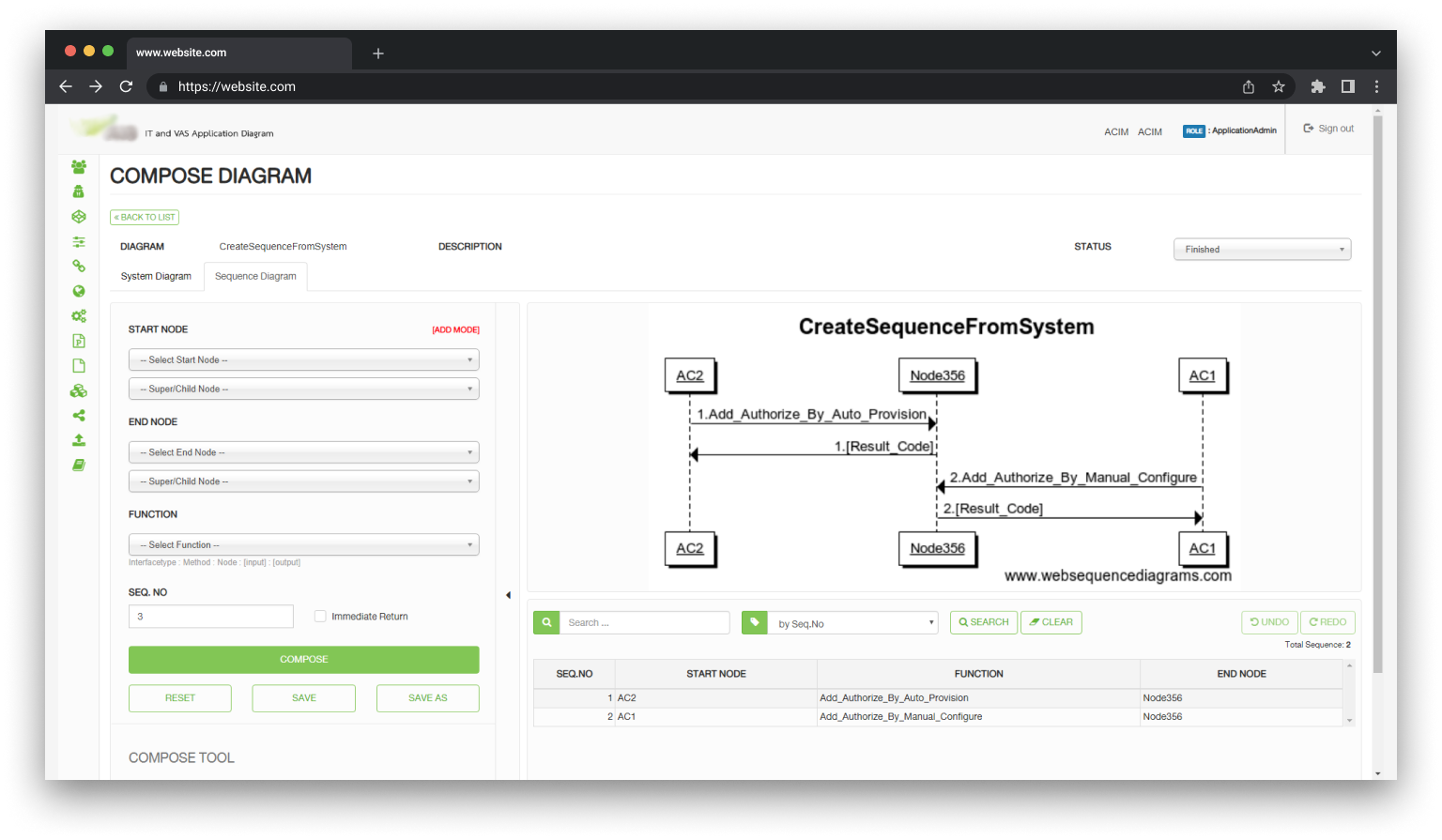Click the REDO button
The width and height of the screenshot is (1442, 840).
[1327, 622]
